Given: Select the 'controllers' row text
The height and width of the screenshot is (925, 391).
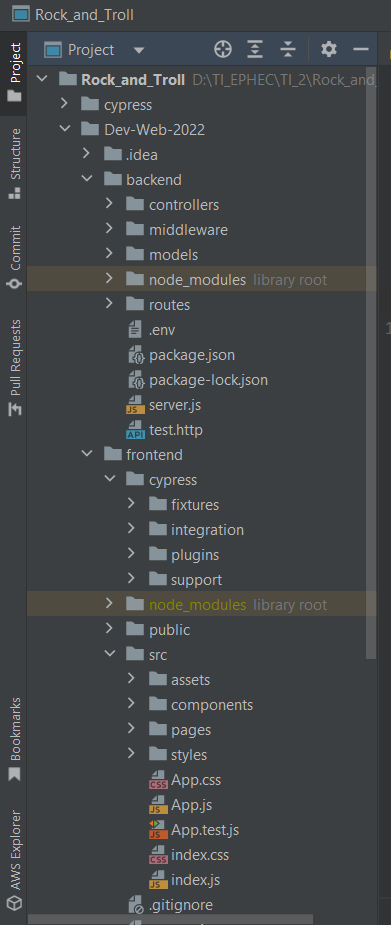Looking at the screenshot, I should click(184, 205).
